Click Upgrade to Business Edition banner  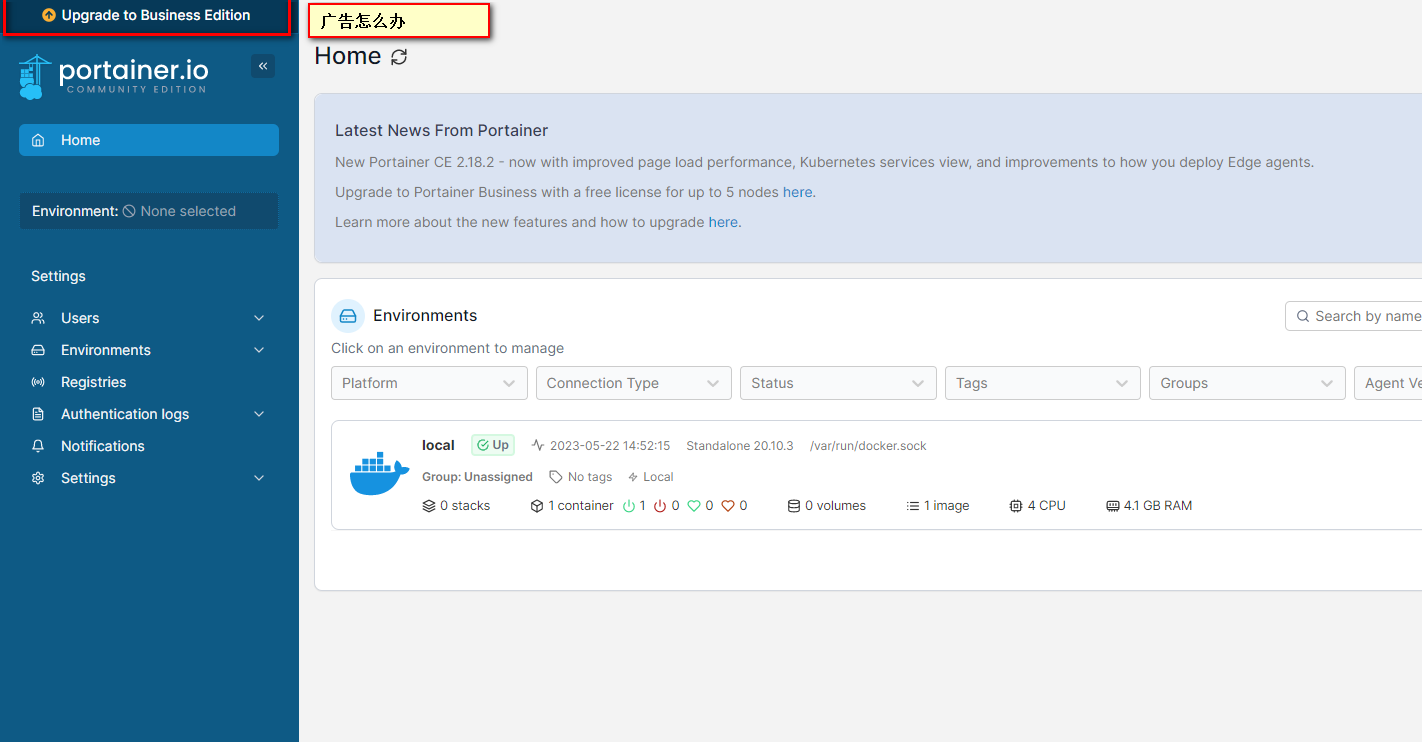pos(147,16)
